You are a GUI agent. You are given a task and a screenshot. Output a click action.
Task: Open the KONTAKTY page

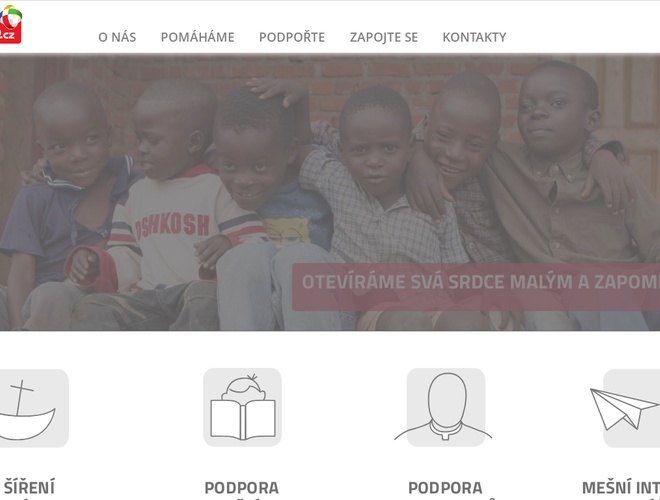pos(474,37)
